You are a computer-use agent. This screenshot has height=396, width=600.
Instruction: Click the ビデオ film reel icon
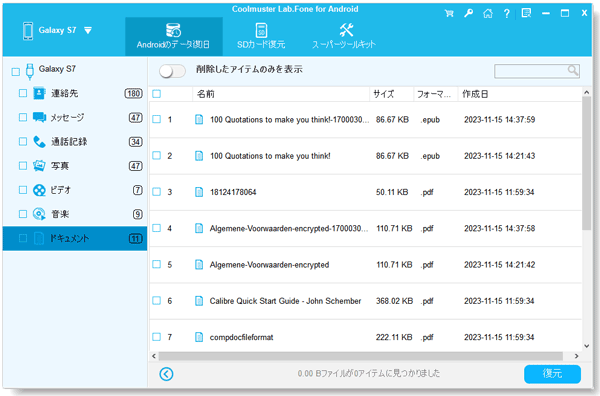[39, 190]
